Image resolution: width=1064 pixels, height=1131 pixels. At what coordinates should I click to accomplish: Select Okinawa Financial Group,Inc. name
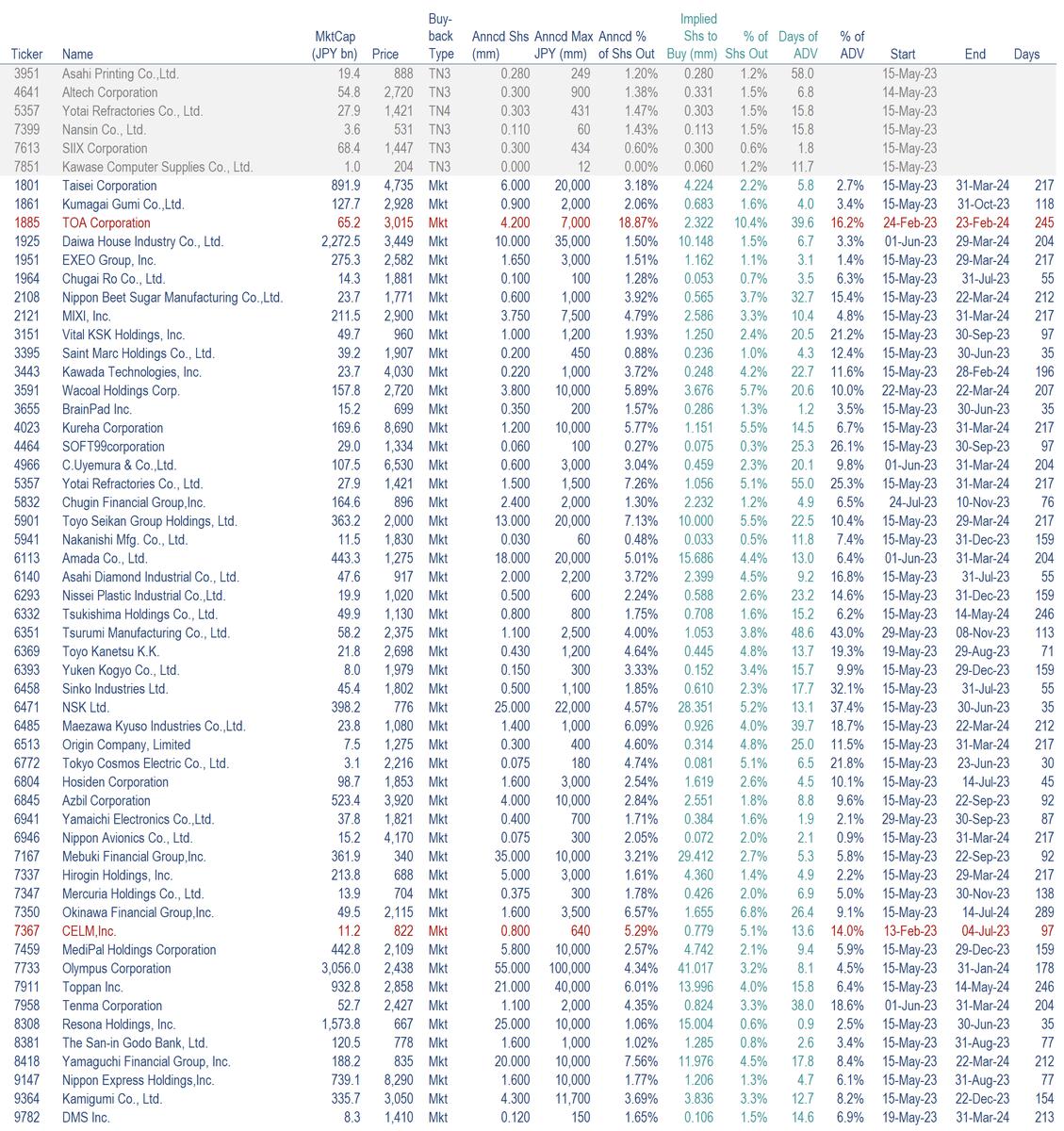pos(139,913)
